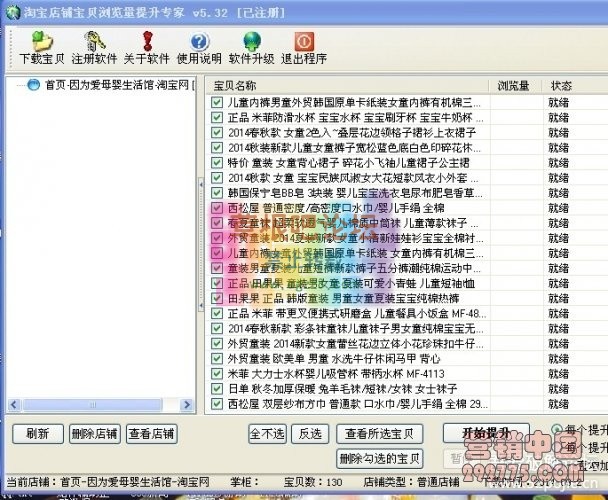Screen dimensions: 608x500
Task: Click the app icon in title bar
Action: tap(13, 12)
